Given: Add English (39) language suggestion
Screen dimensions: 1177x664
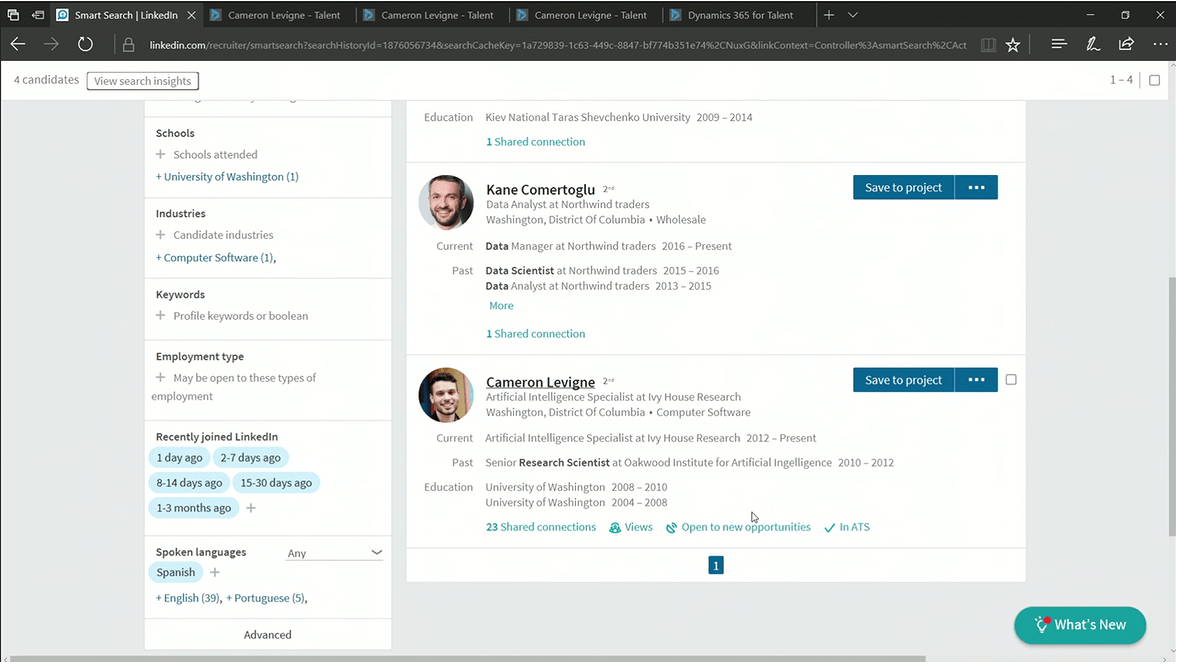Looking at the screenshot, I should point(188,598).
